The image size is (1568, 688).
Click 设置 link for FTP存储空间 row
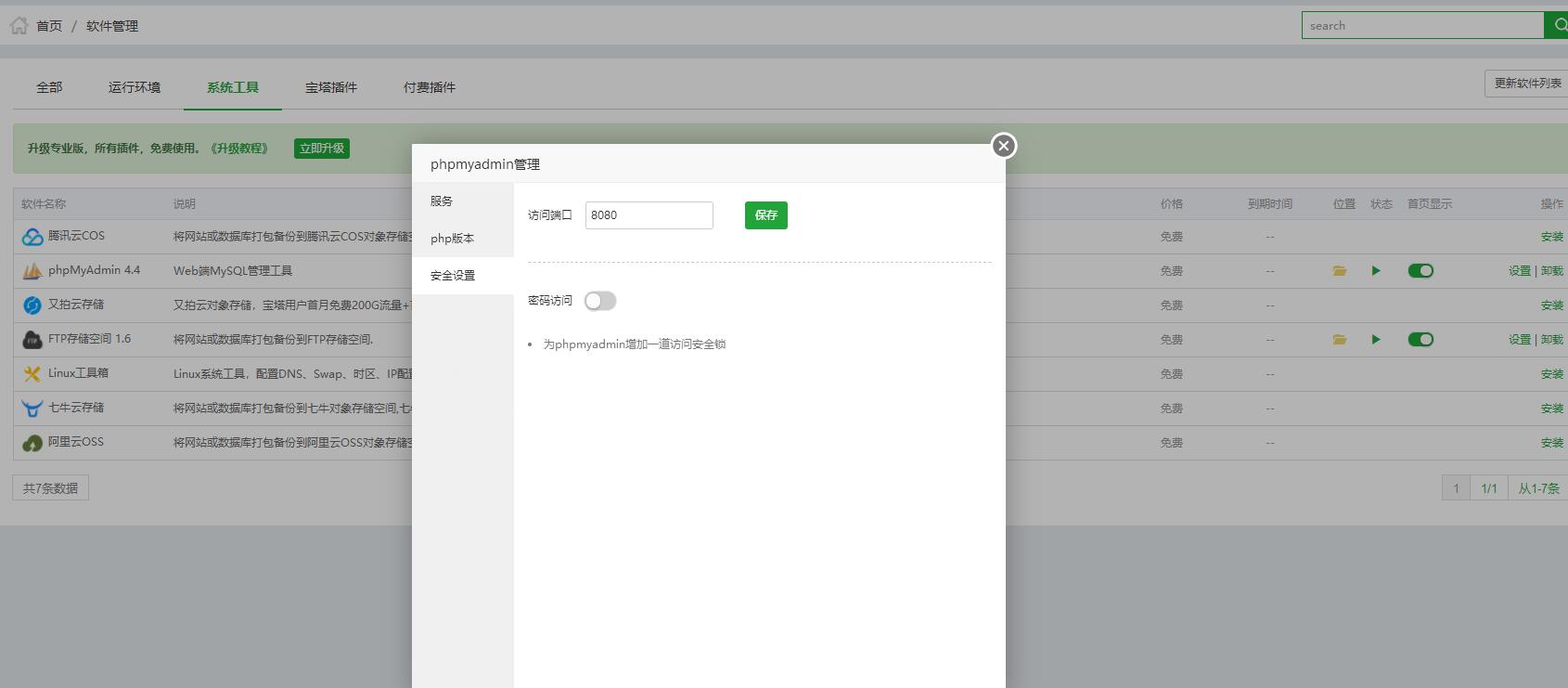tap(1520, 340)
